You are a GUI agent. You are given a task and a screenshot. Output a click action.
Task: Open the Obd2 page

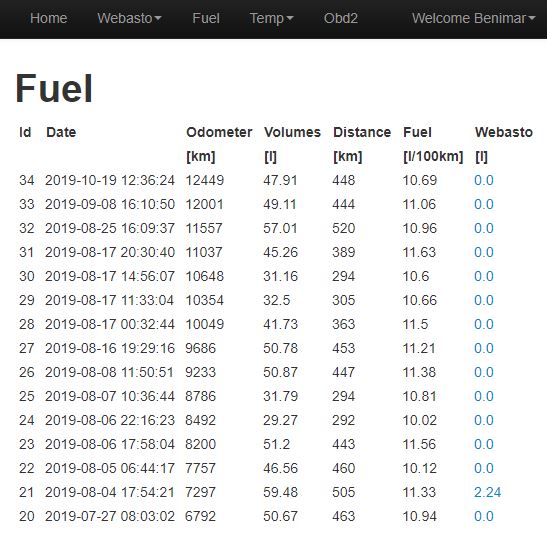click(x=340, y=18)
